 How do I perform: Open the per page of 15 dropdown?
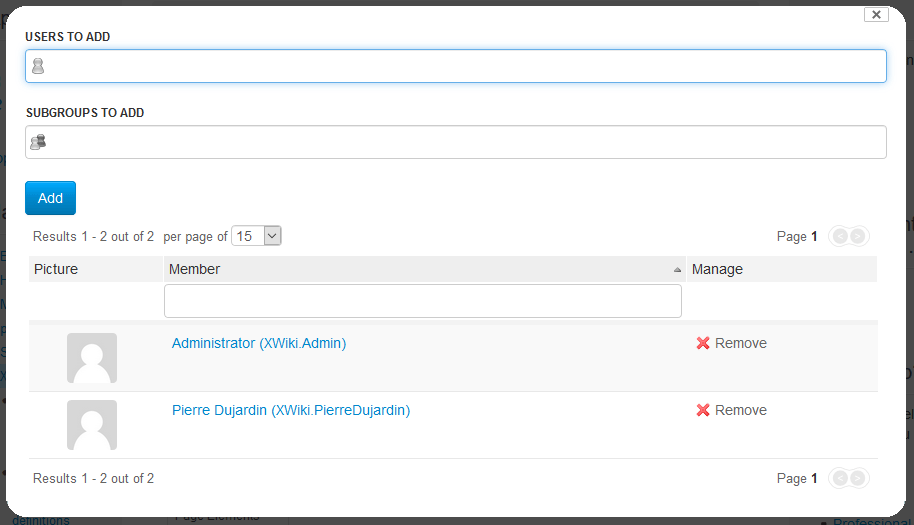(x=256, y=236)
